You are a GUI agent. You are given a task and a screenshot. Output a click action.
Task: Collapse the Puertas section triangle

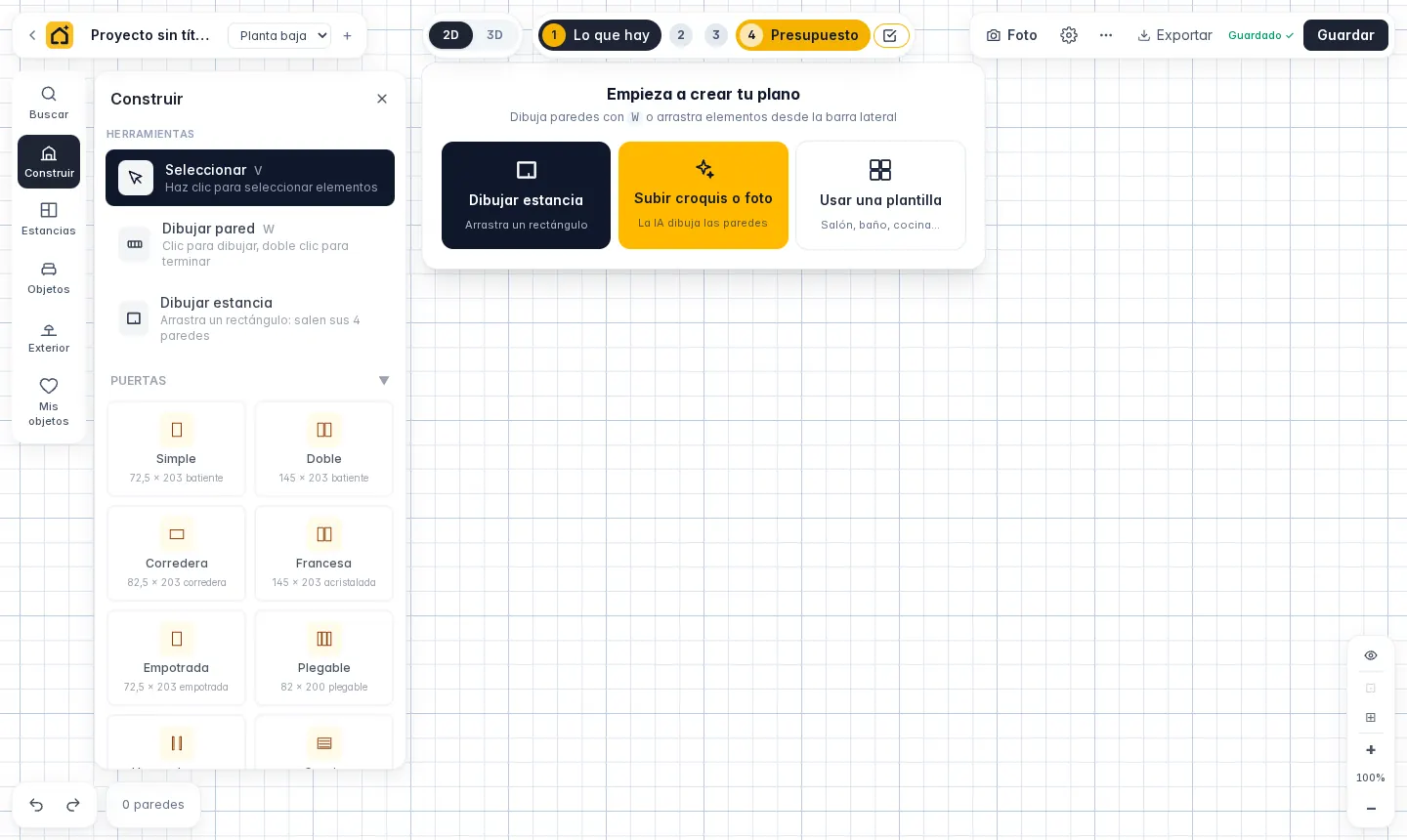coord(384,381)
